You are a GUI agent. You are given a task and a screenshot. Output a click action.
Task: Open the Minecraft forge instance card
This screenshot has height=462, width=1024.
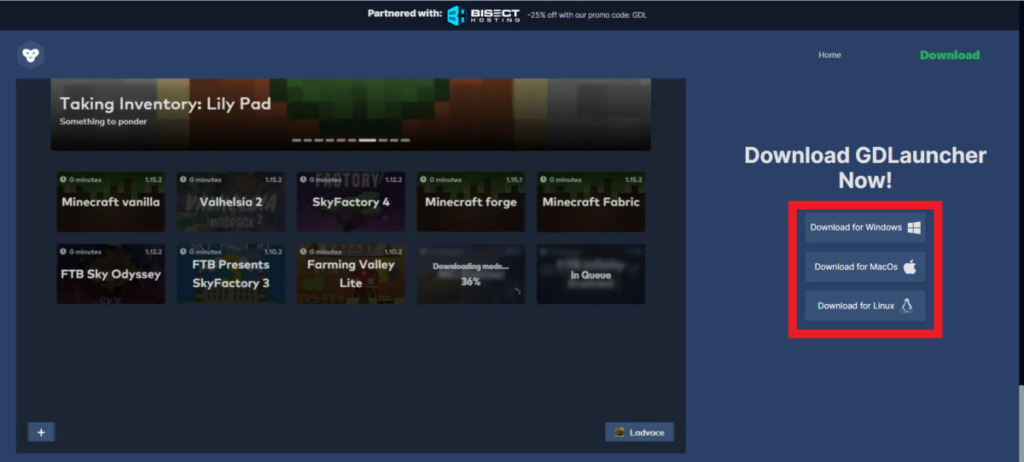[x=471, y=202]
